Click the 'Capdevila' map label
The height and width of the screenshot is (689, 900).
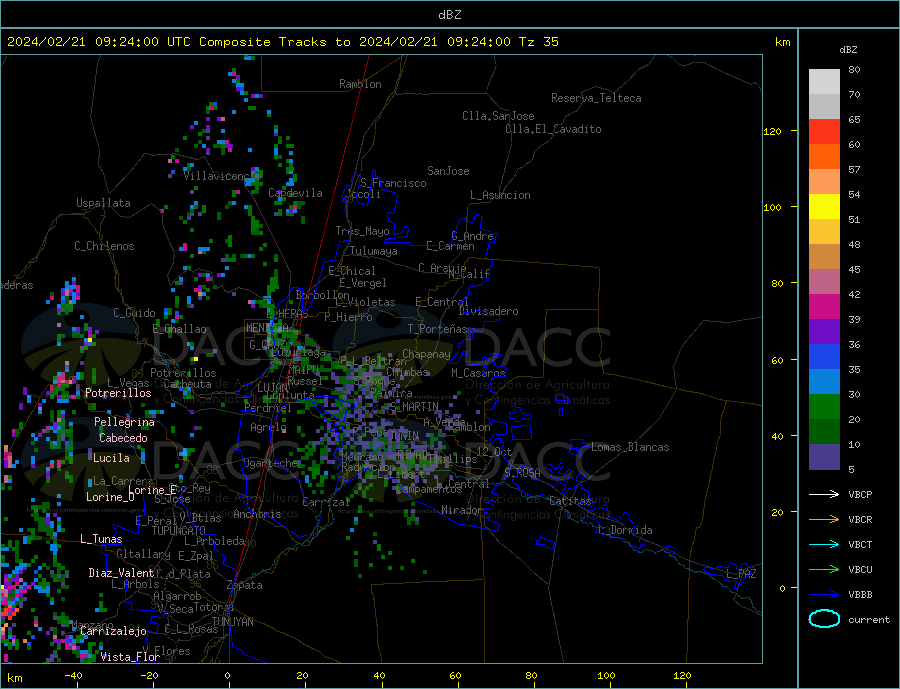click(x=295, y=193)
